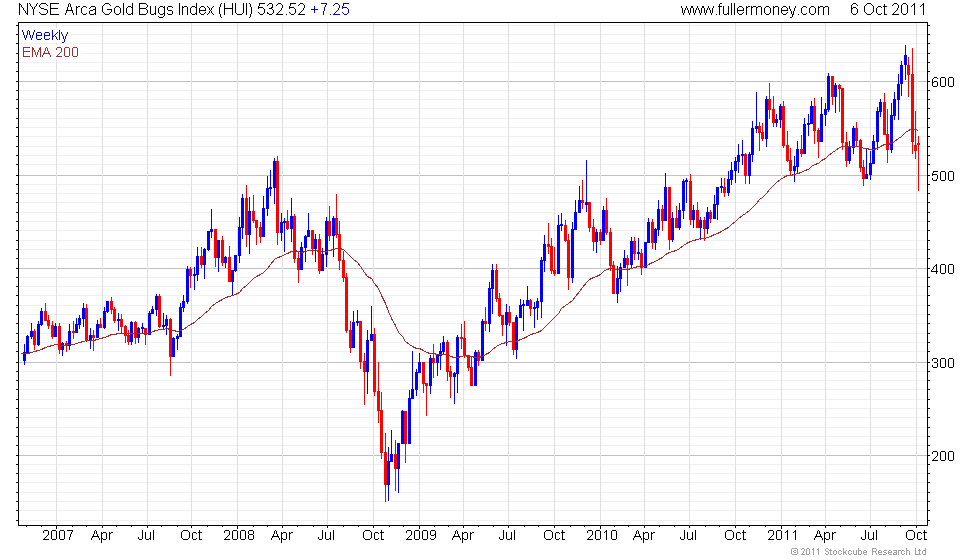Image resolution: width=980 pixels, height=560 pixels.
Task: Select the Weekly legend label
Action: pyautogui.click(x=45, y=36)
